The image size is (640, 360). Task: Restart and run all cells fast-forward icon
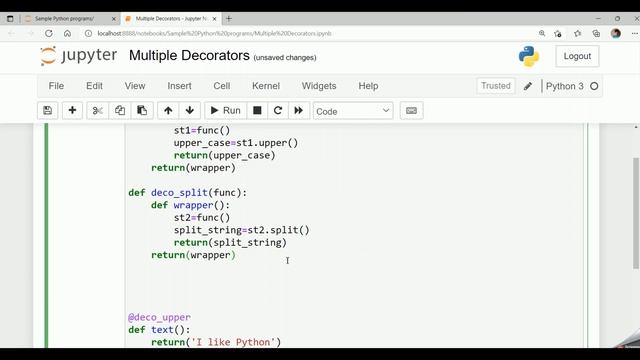[299, 111]
